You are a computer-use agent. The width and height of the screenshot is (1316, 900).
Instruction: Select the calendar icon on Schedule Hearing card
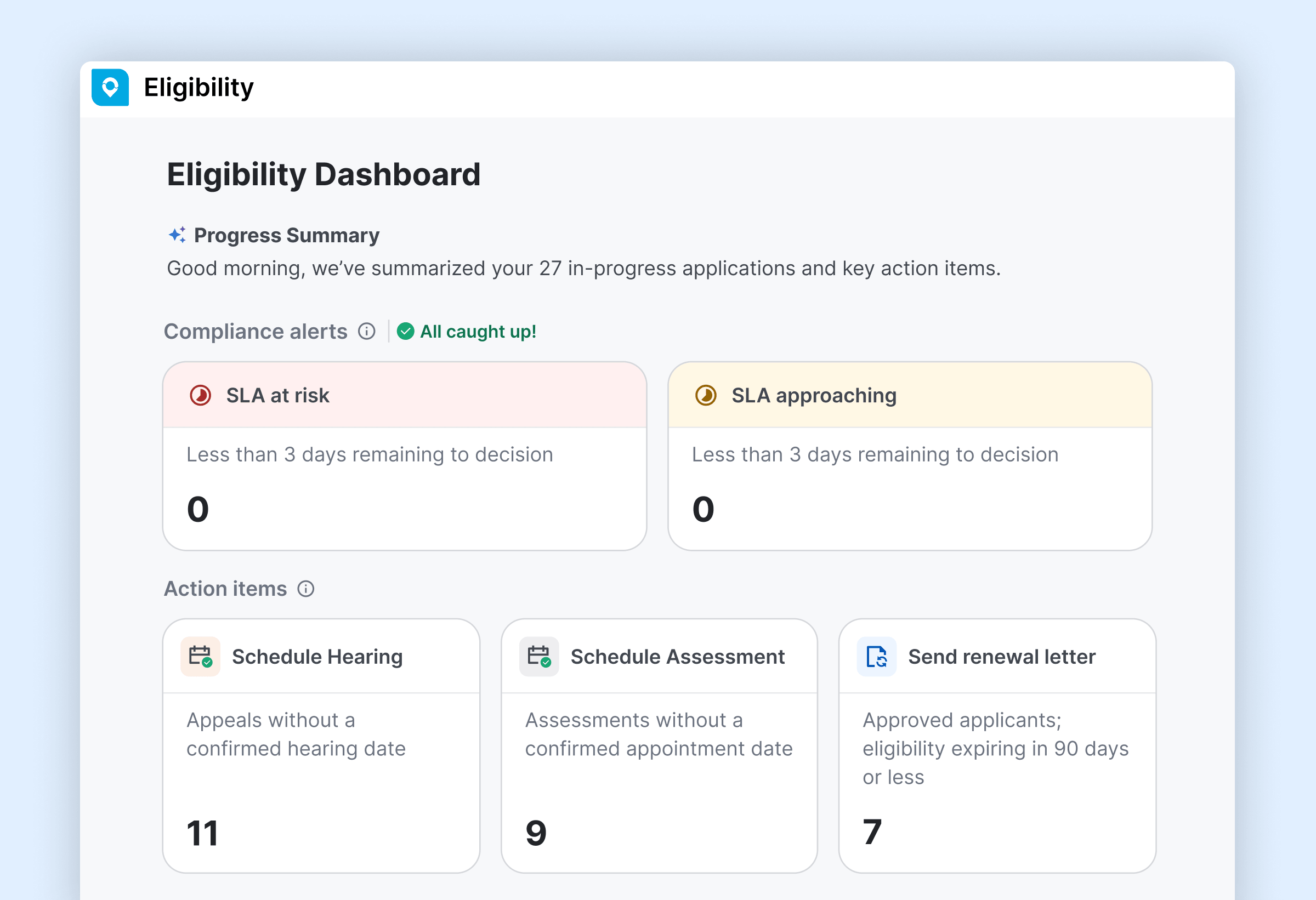[x=201, y=657]
